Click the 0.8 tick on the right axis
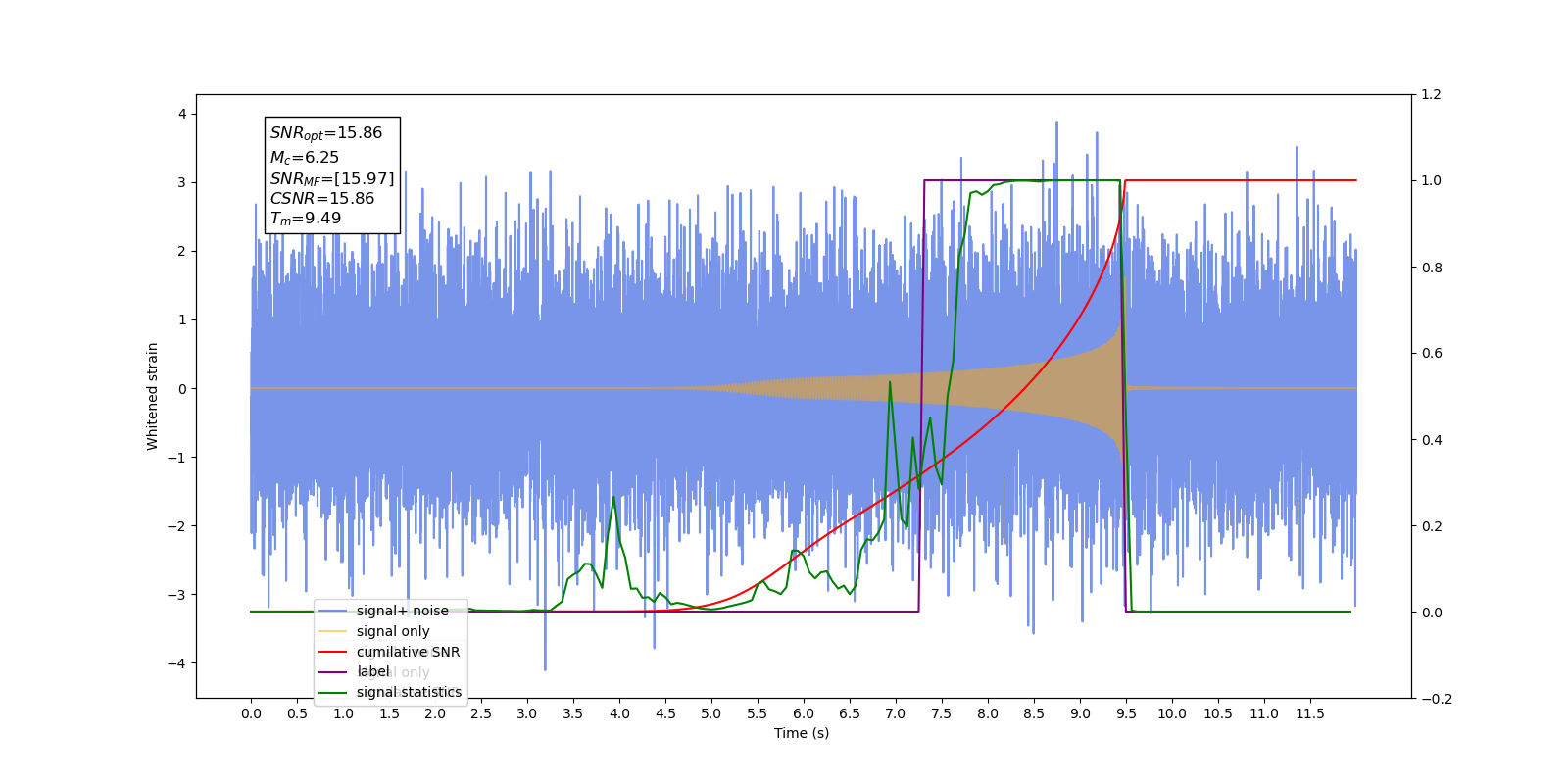Image resolution: width=1568 pixels, height=784 pixels. point(1431,268)
